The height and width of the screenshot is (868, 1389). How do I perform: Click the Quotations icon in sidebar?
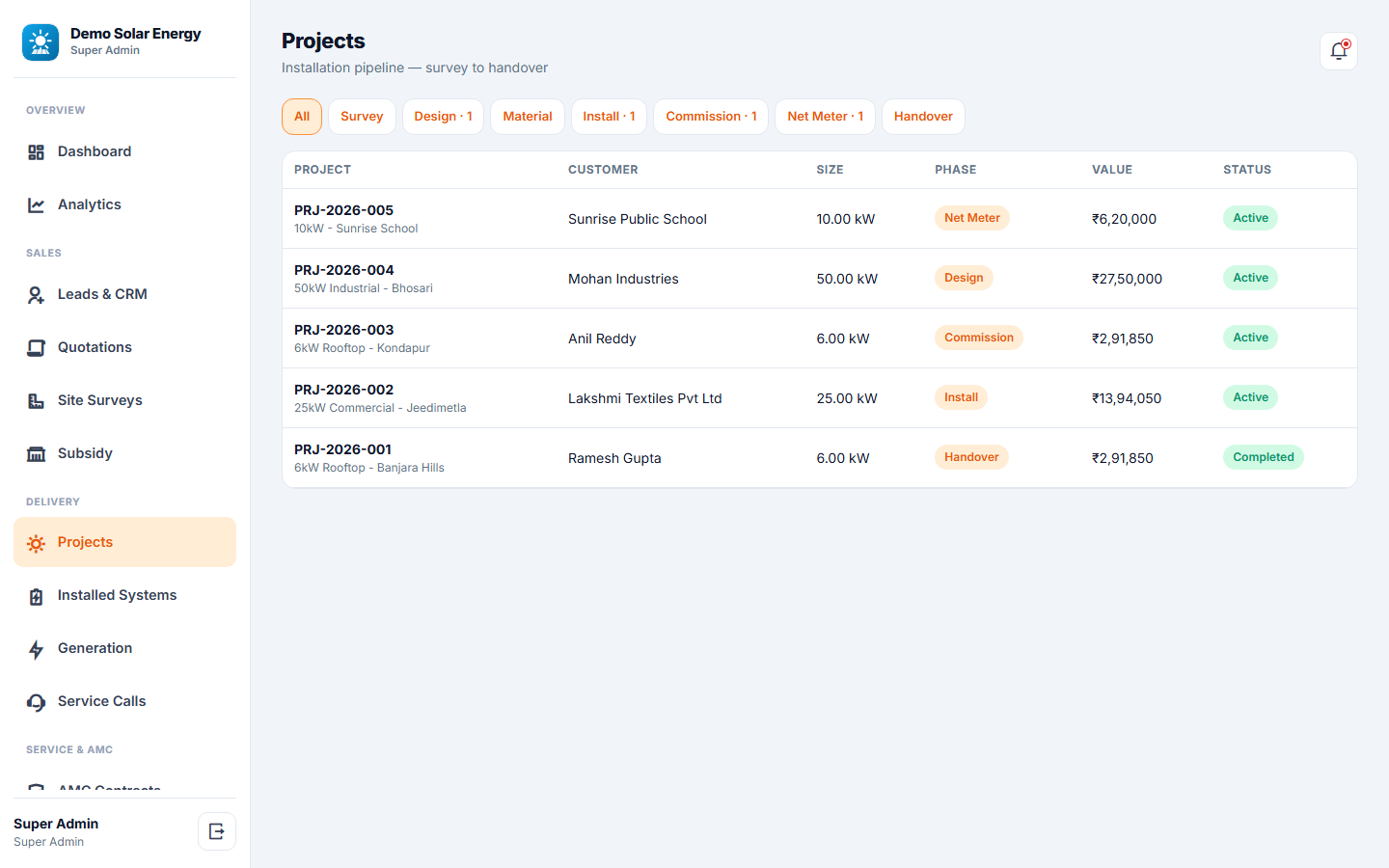point(37,348)
